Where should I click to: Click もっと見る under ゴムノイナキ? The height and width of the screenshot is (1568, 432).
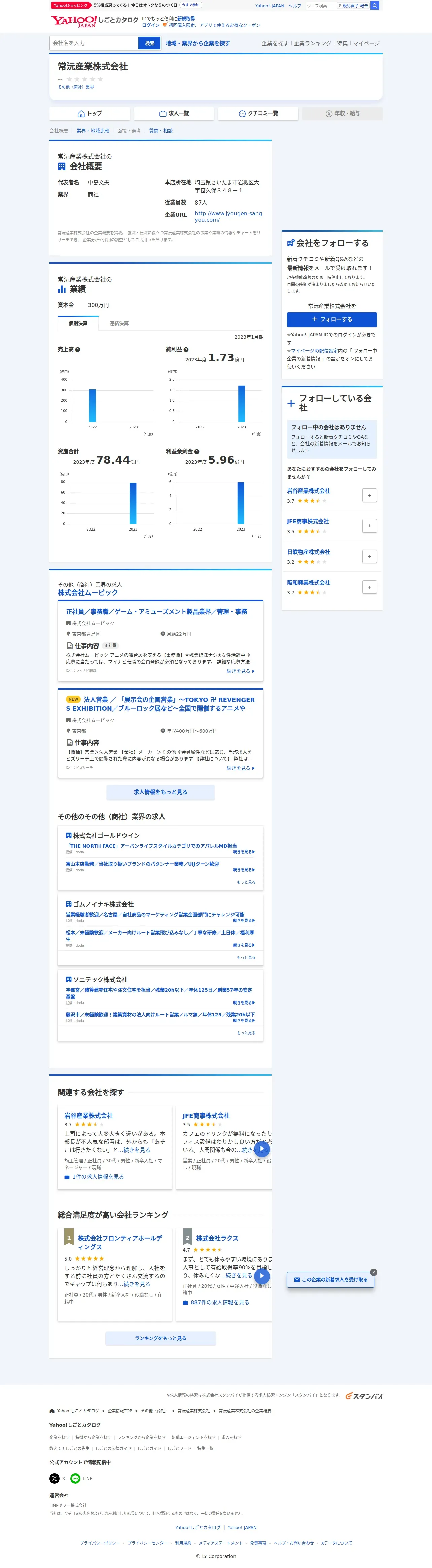pyautogui.click(x=246, y=957)
